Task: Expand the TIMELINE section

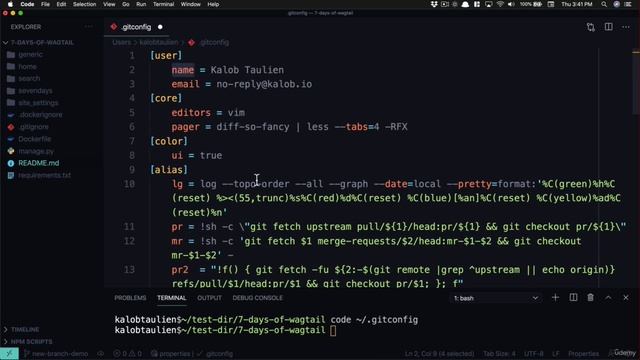Action: coord(25,329)
